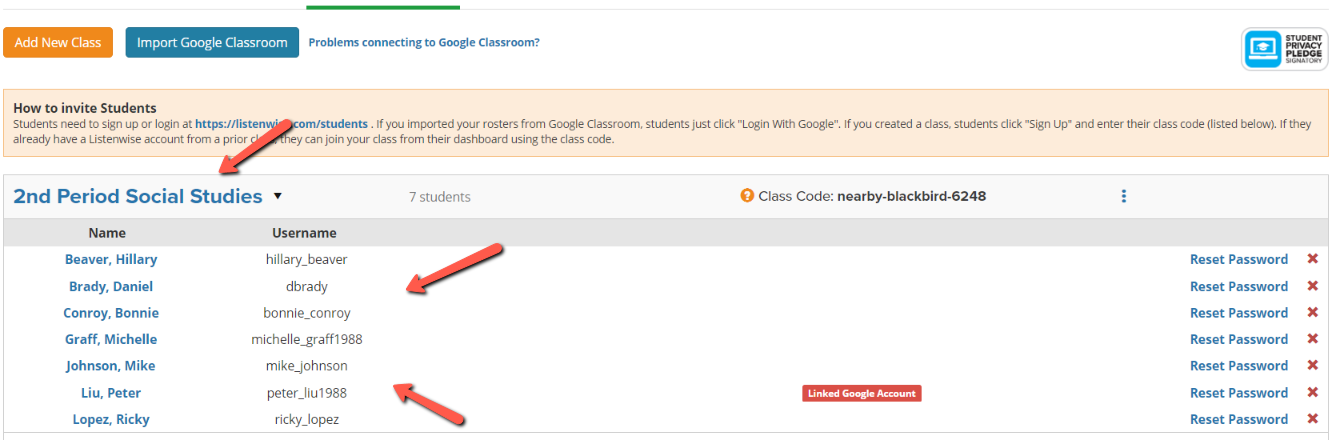Open the listenwise.com/students link

282,124
